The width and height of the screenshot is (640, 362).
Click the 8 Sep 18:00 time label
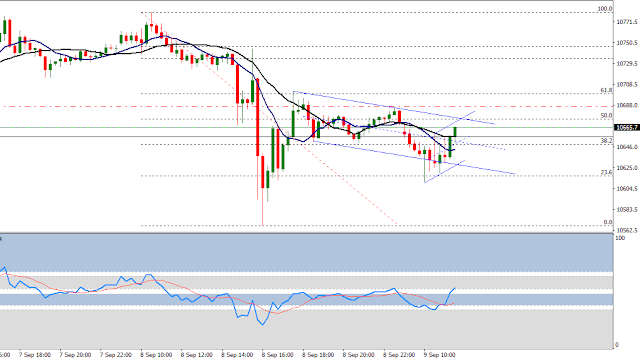[x=318, y=355]
